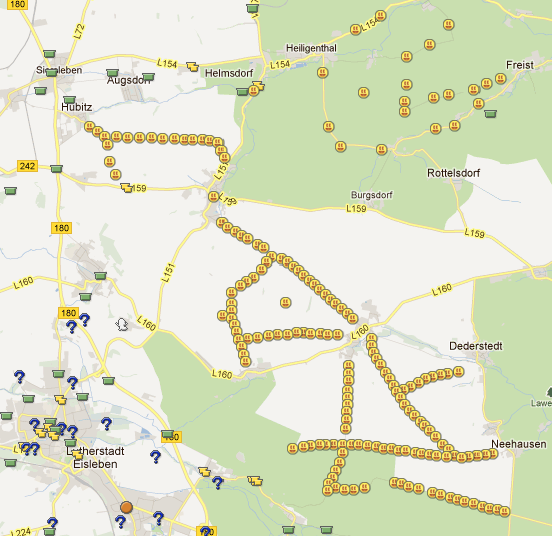552x536 pixels.
Task: Select the yellow multi-cache icon on the L159 label
Action: [x=127, y=188]
